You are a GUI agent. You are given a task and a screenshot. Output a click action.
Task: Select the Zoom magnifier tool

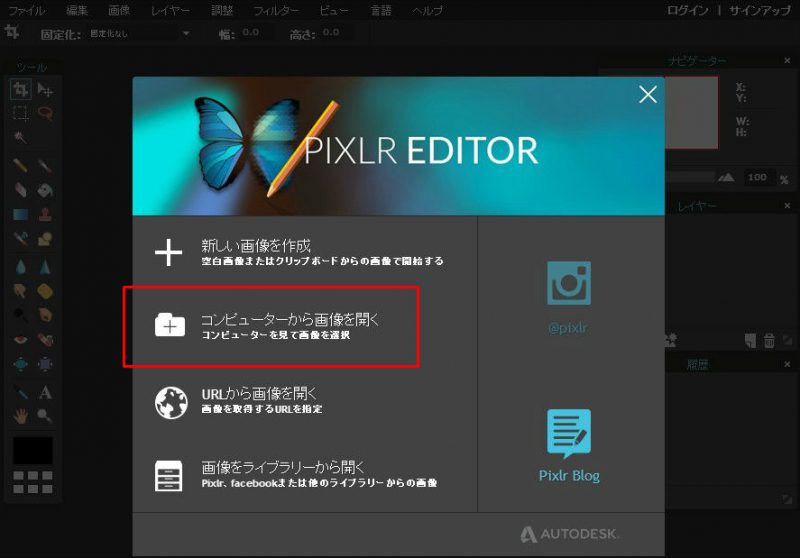(x=45, y=416)
